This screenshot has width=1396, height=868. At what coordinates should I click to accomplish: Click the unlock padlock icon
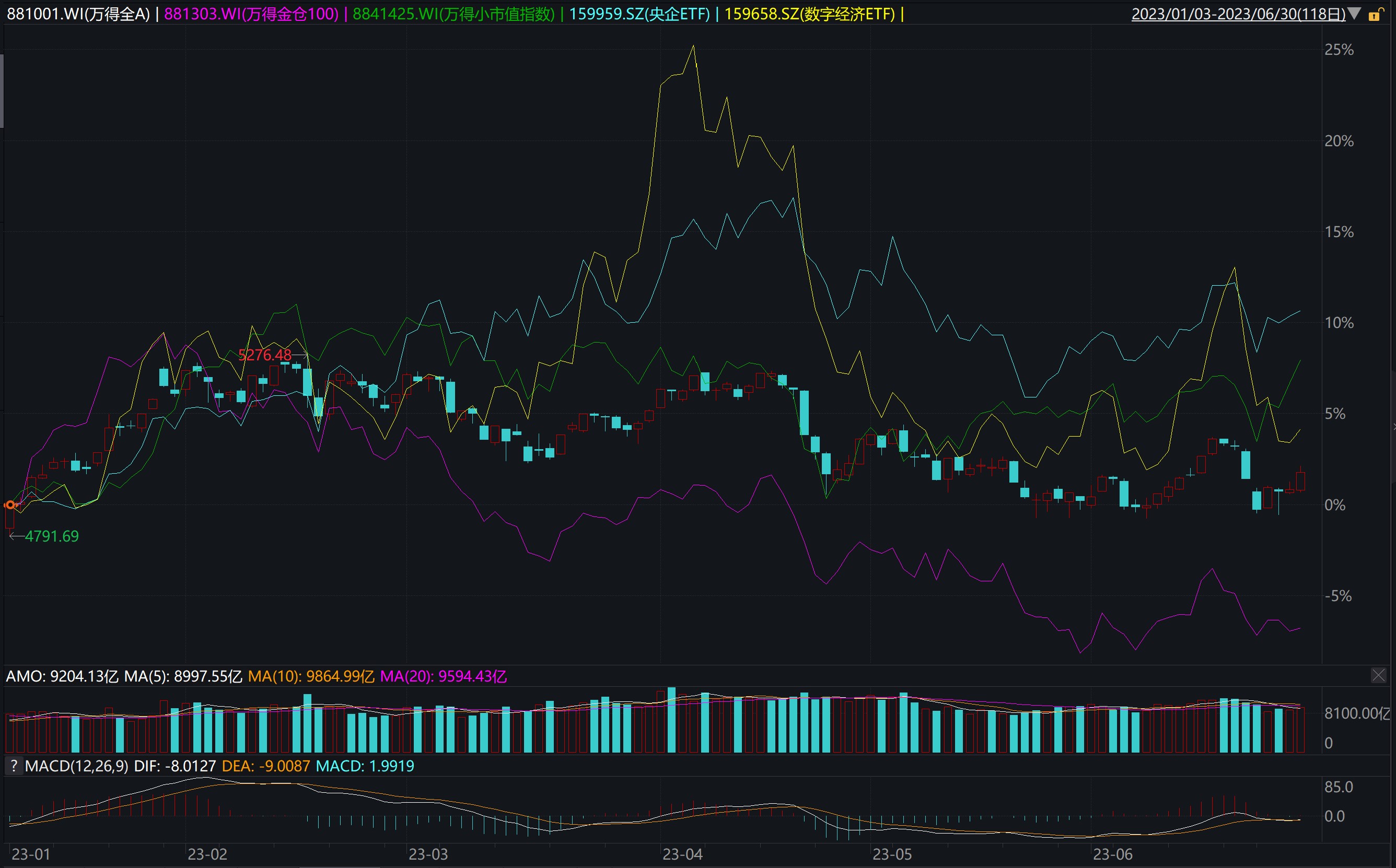pyautogui.click(x=1374, y=14)
